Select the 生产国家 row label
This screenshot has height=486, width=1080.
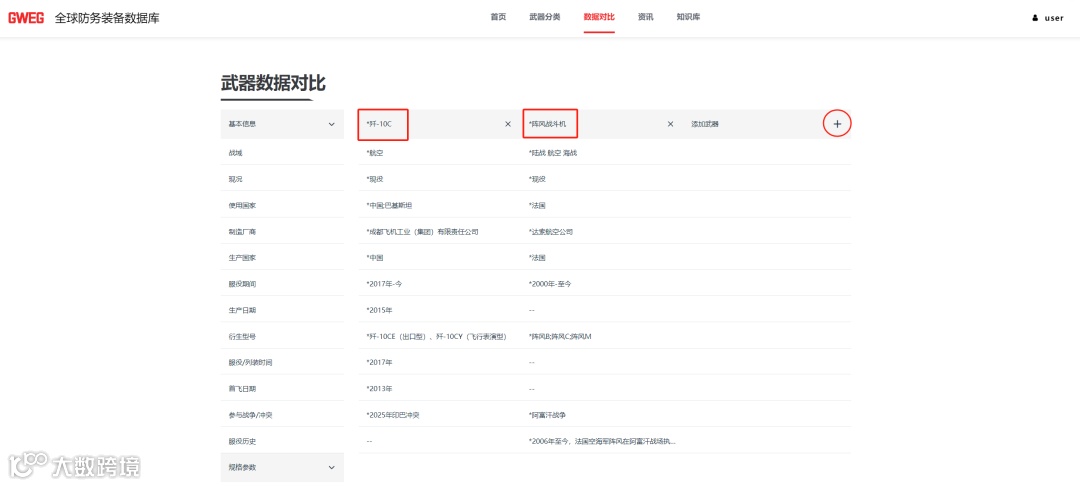[242, 257]
